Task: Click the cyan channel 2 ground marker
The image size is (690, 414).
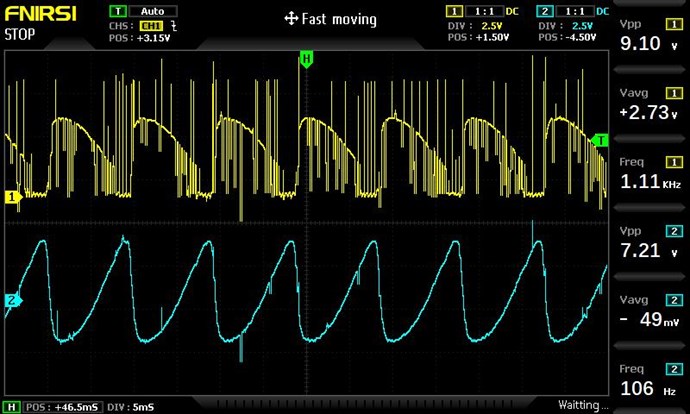Action: [x=13, y=300]
